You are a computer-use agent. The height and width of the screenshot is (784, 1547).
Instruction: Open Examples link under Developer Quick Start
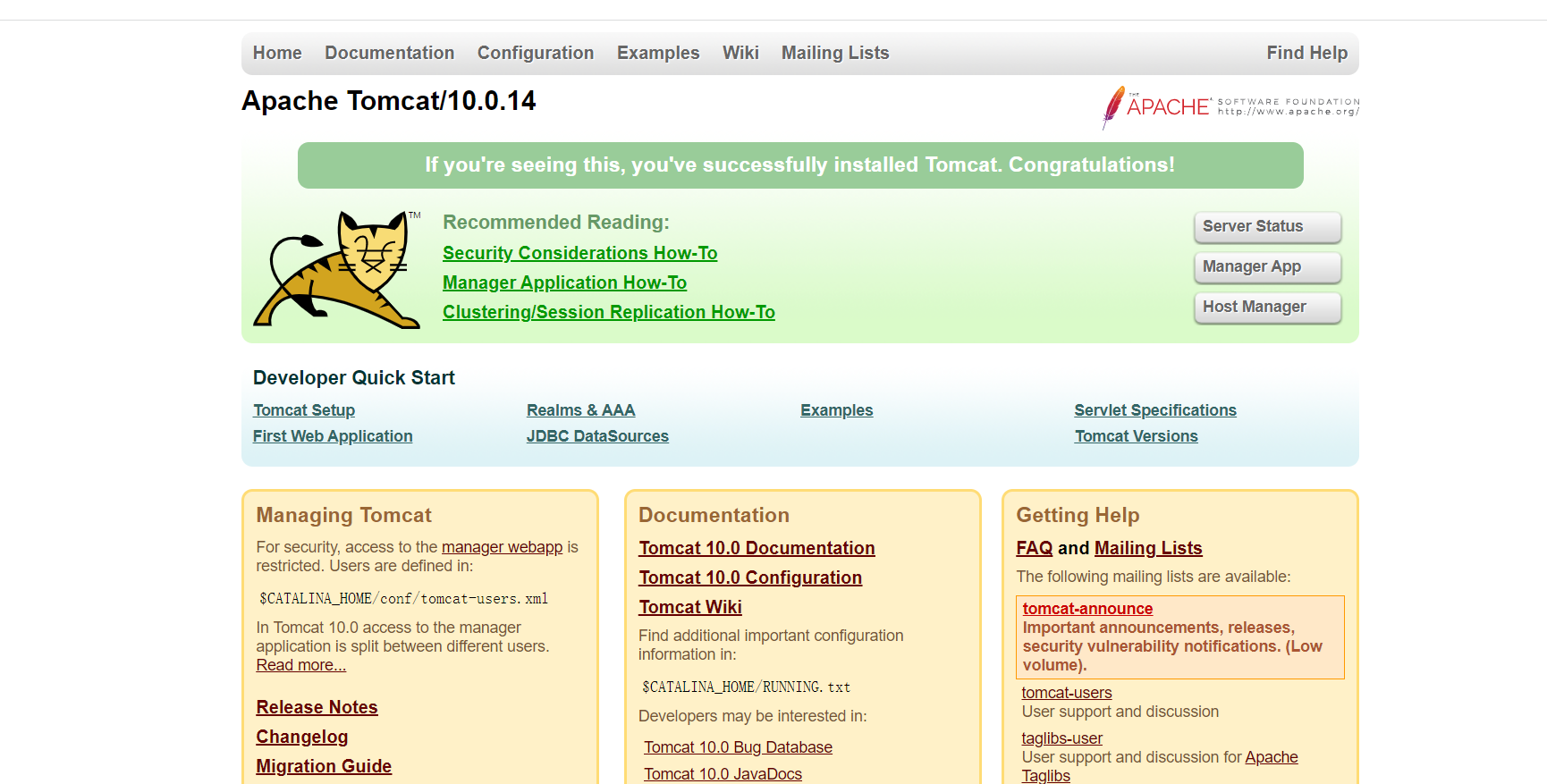pos(837,410)
